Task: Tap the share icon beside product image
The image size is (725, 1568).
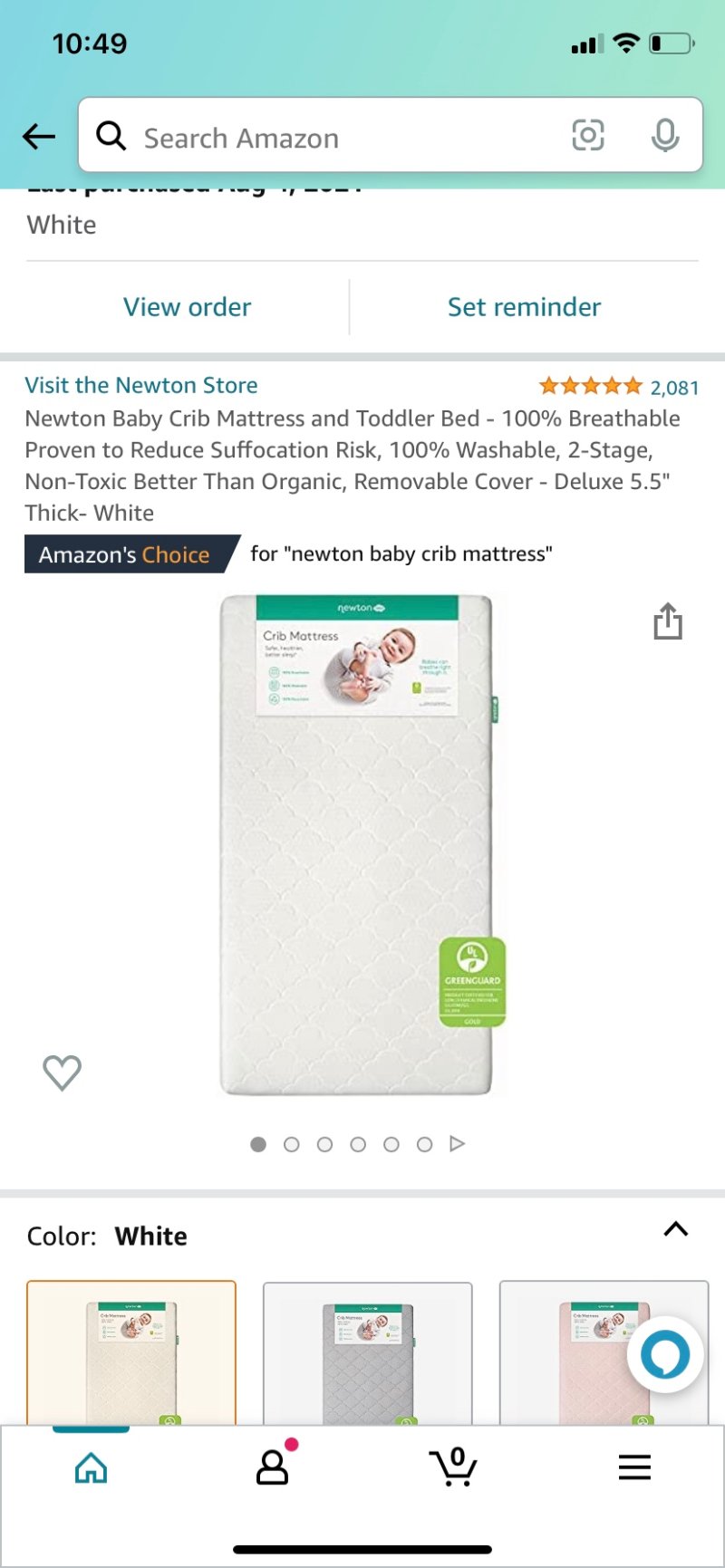Action: (668, 621)
